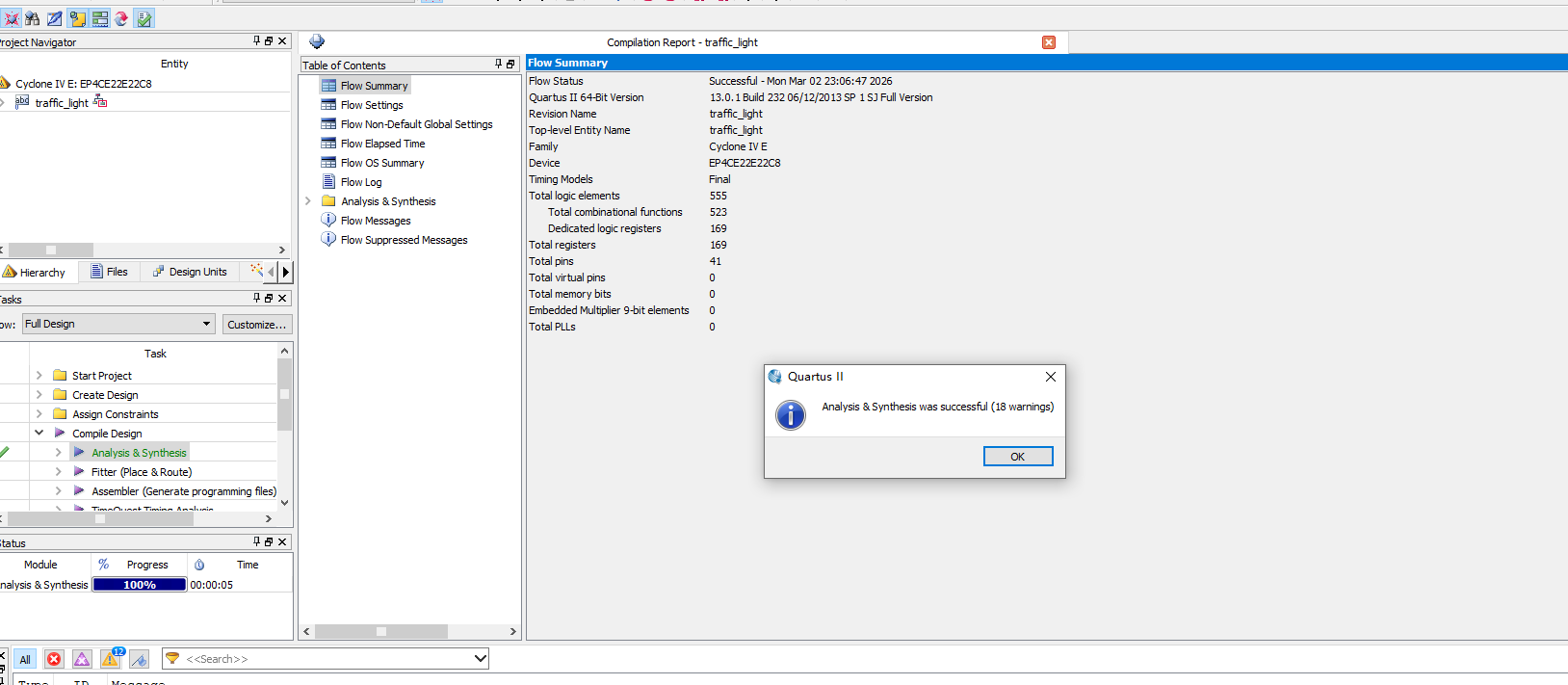
Task: Switch to the Design Units tab
Action: pos(191,272)
